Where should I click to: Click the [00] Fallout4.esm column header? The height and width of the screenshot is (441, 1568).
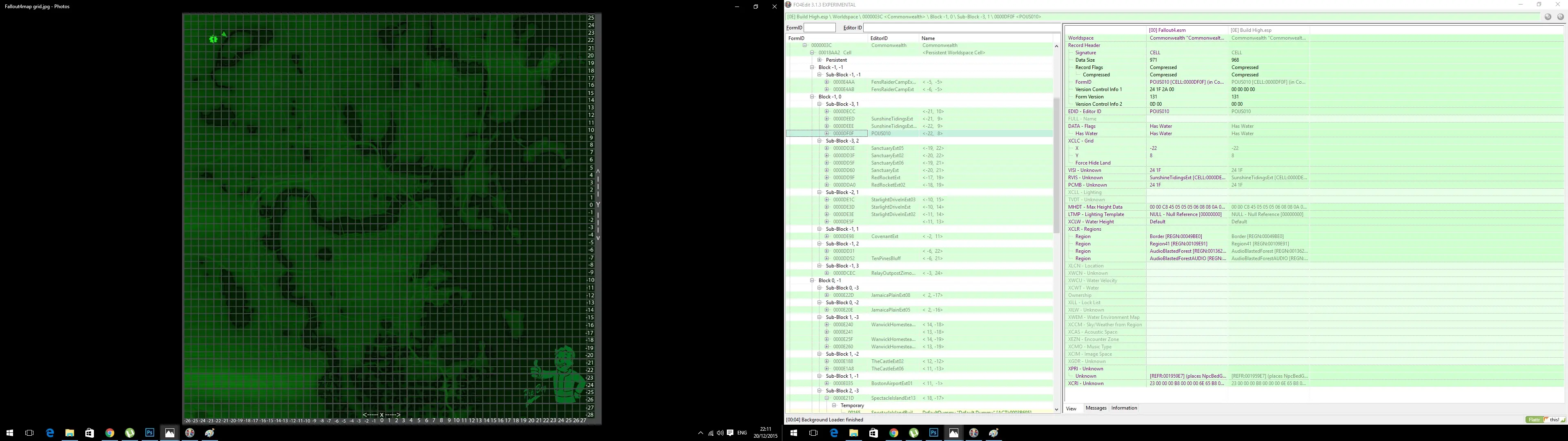coord(1187,31)
